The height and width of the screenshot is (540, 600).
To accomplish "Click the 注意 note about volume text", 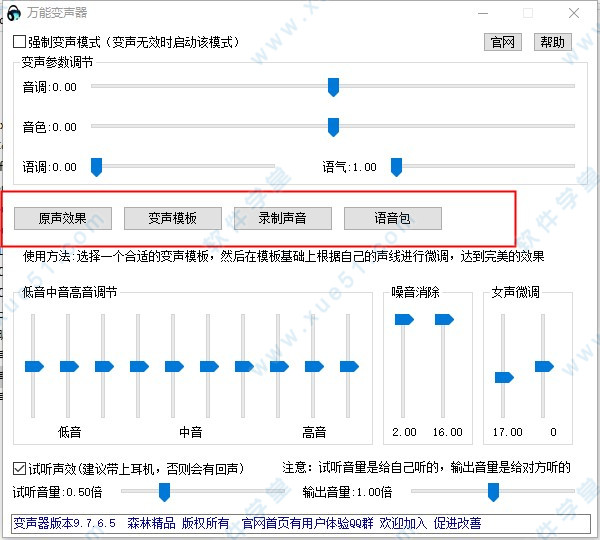I will (x=426, y=468).
